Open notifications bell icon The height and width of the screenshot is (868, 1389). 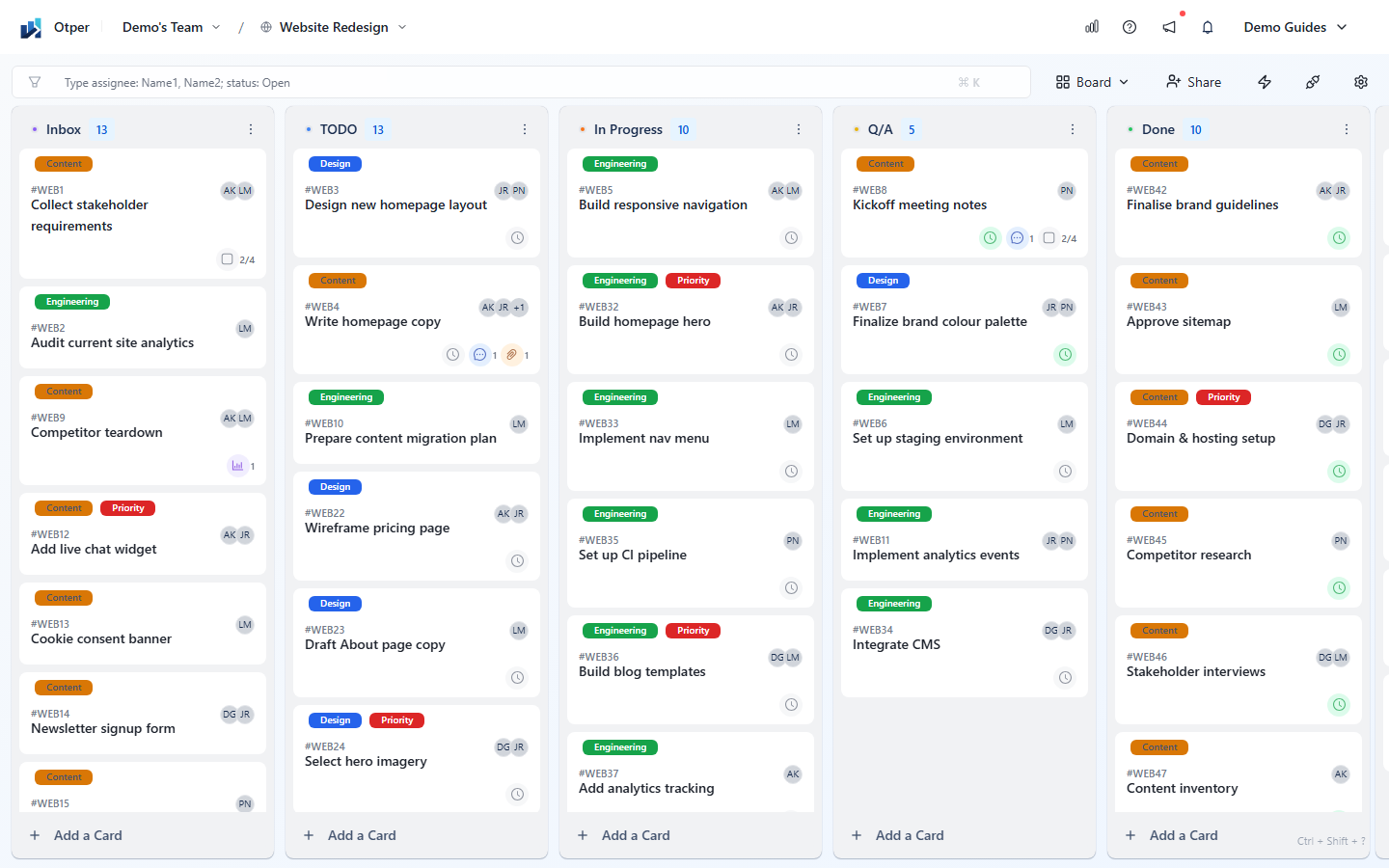click(x=1208, y=27)
